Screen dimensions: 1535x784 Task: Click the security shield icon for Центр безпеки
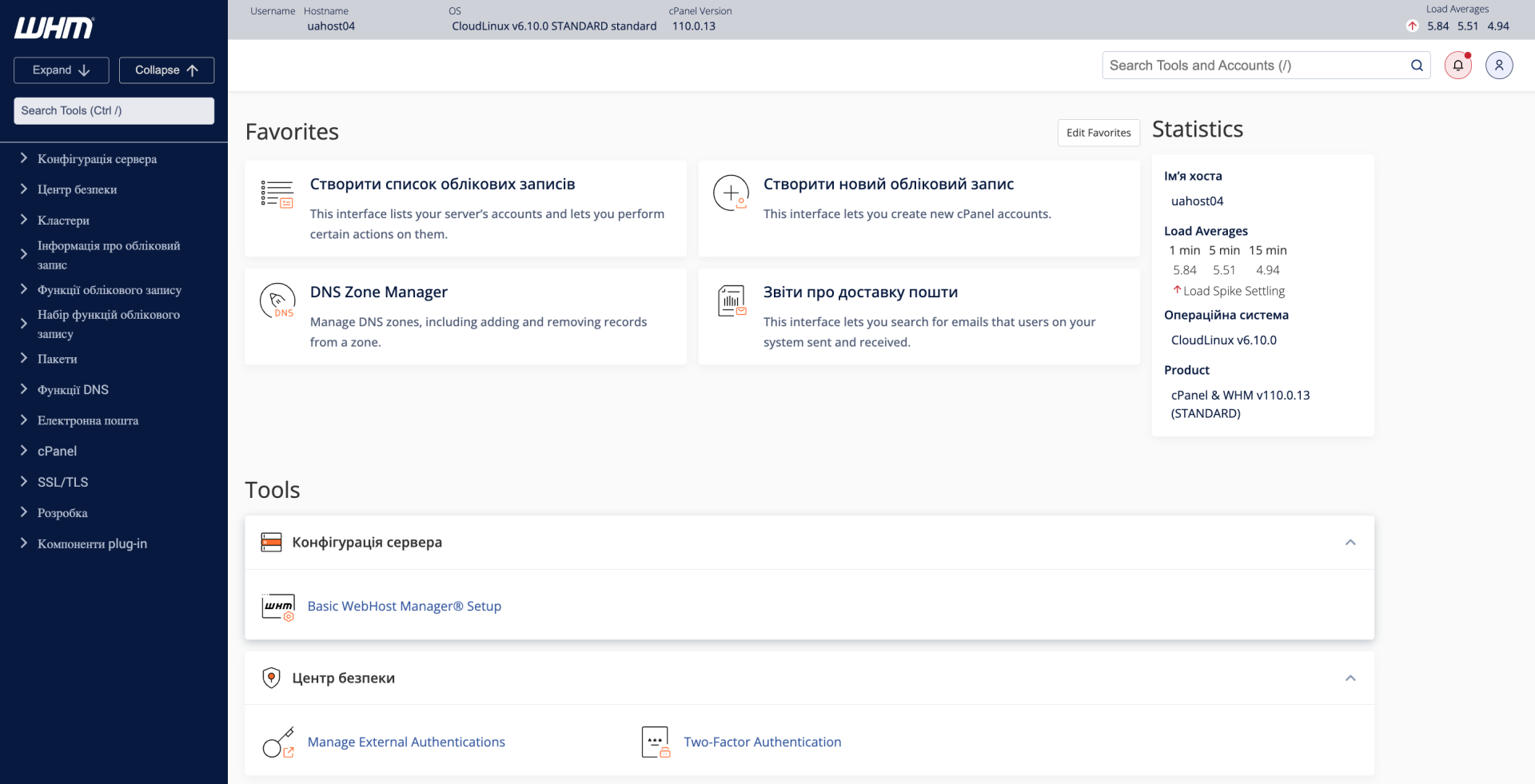pos(272,677)
